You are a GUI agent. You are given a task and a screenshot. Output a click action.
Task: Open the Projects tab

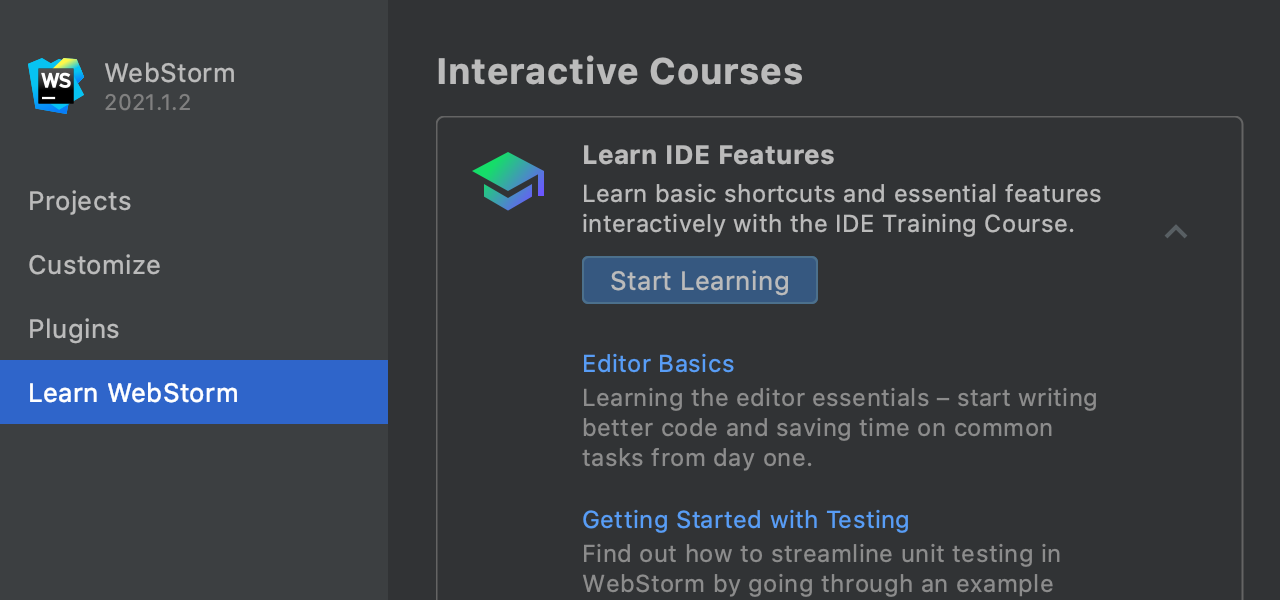(x=80, y=201)
